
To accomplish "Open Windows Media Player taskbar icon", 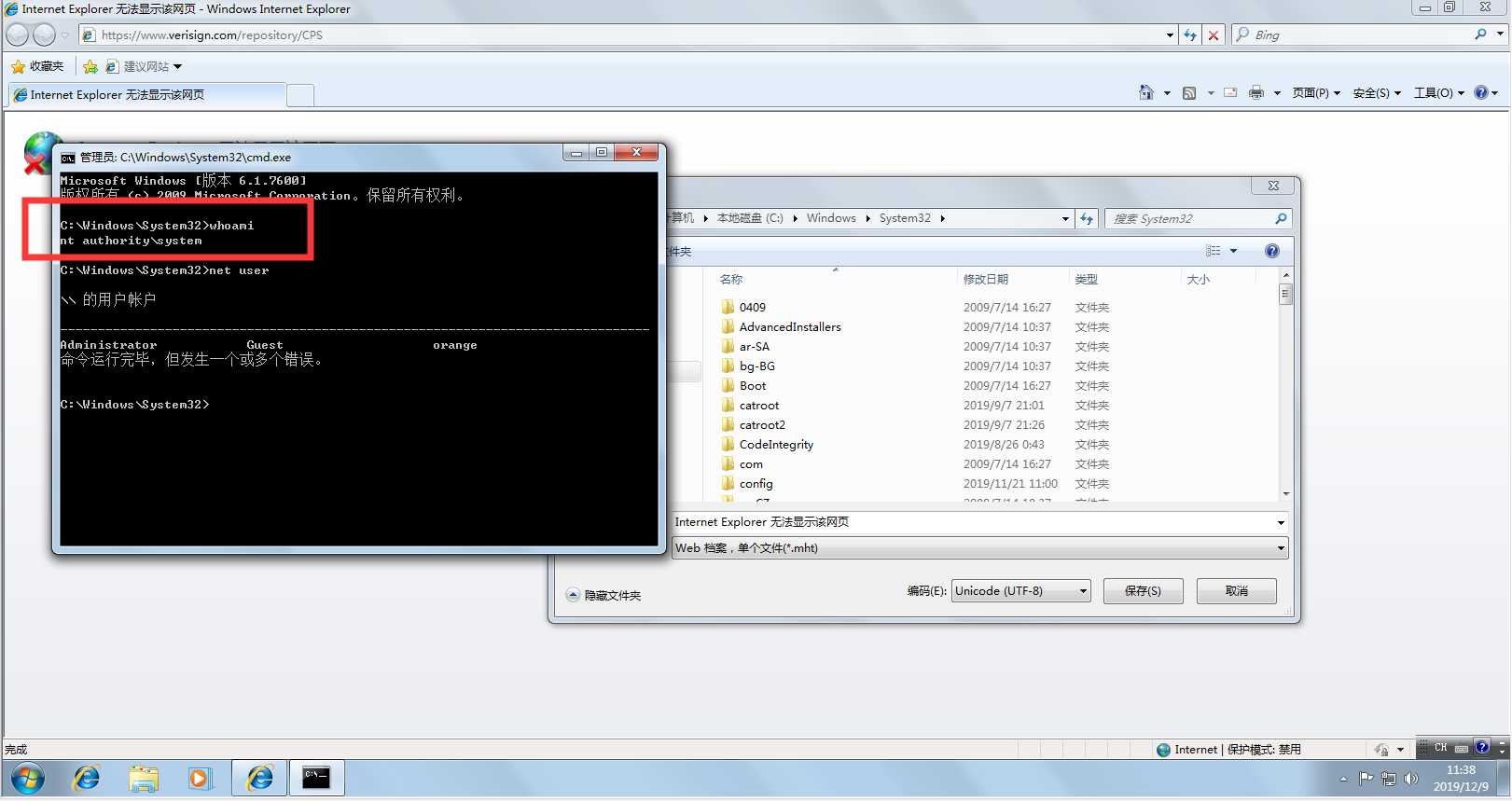I will point(201,778).
